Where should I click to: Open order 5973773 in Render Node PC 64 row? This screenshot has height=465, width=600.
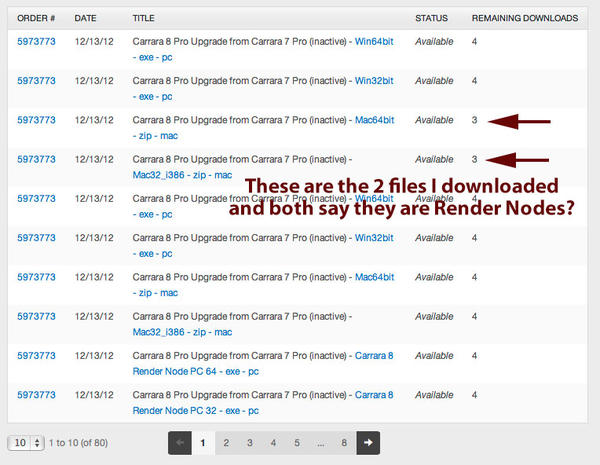(36, 356)
